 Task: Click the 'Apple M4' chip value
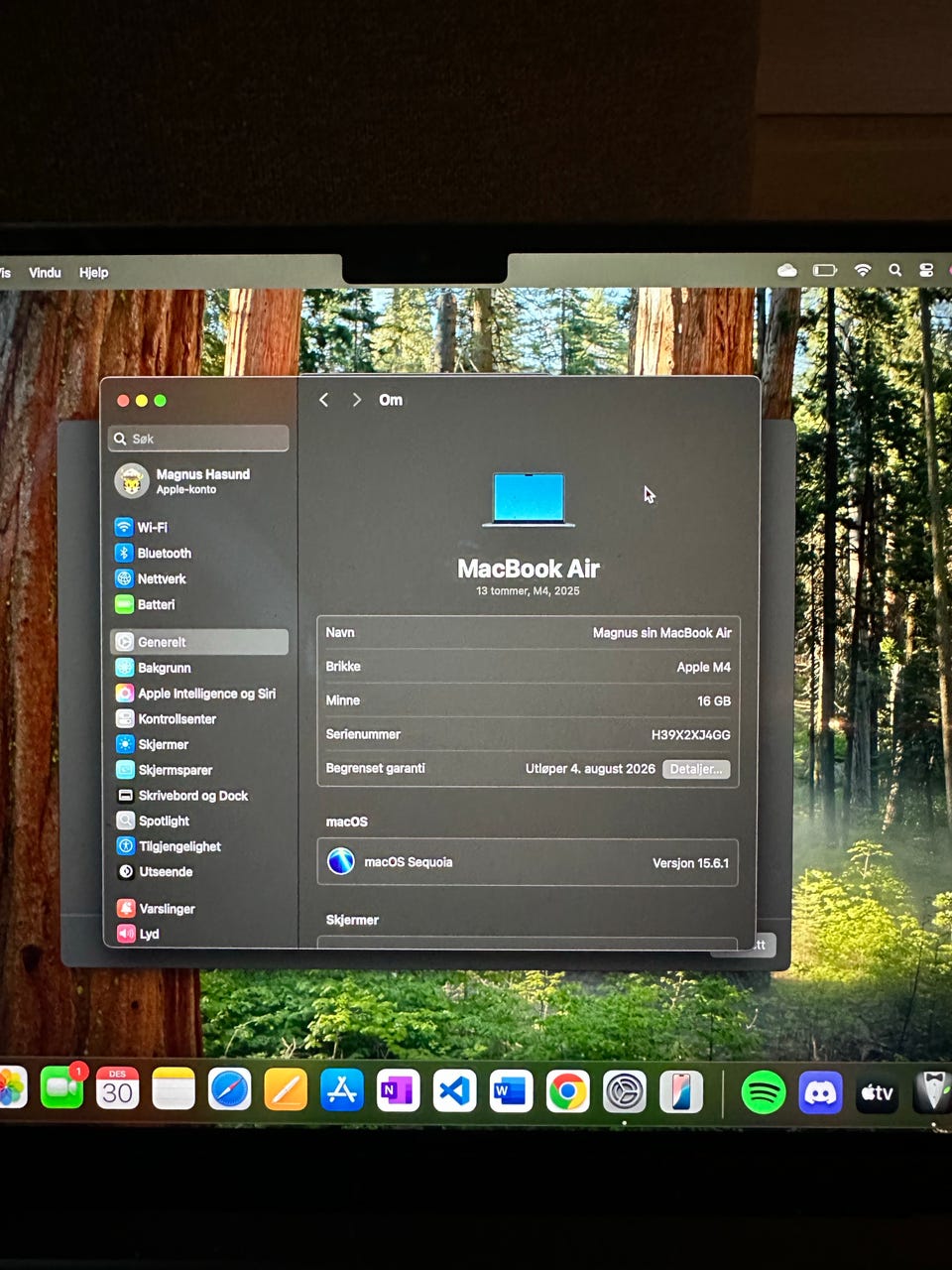pyautogui.click(x=703, y=667)
